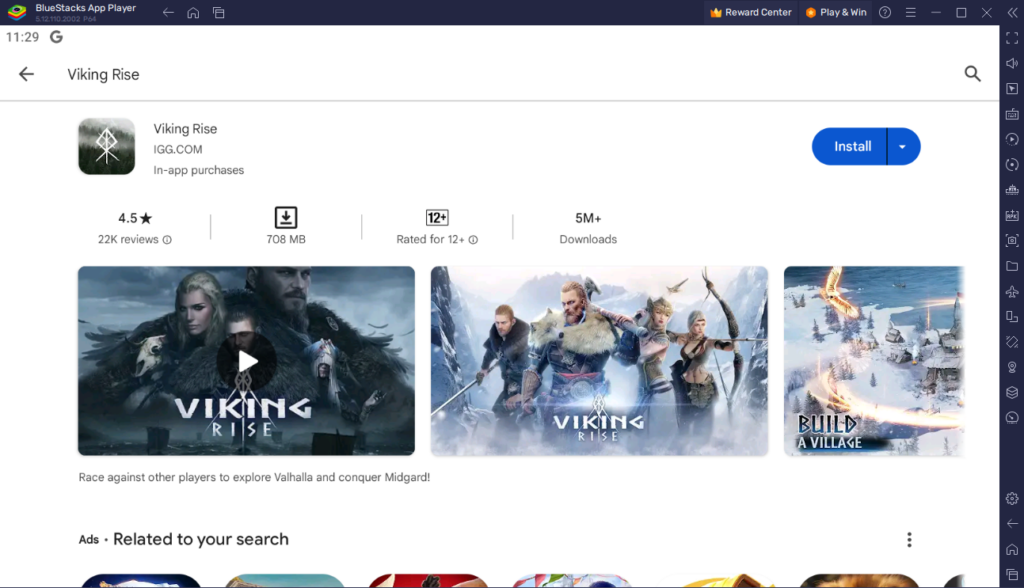Viewport: 1024px width, 588px height.
Task: Play the Viking Rise trailer video
Action: pos(246,361)
